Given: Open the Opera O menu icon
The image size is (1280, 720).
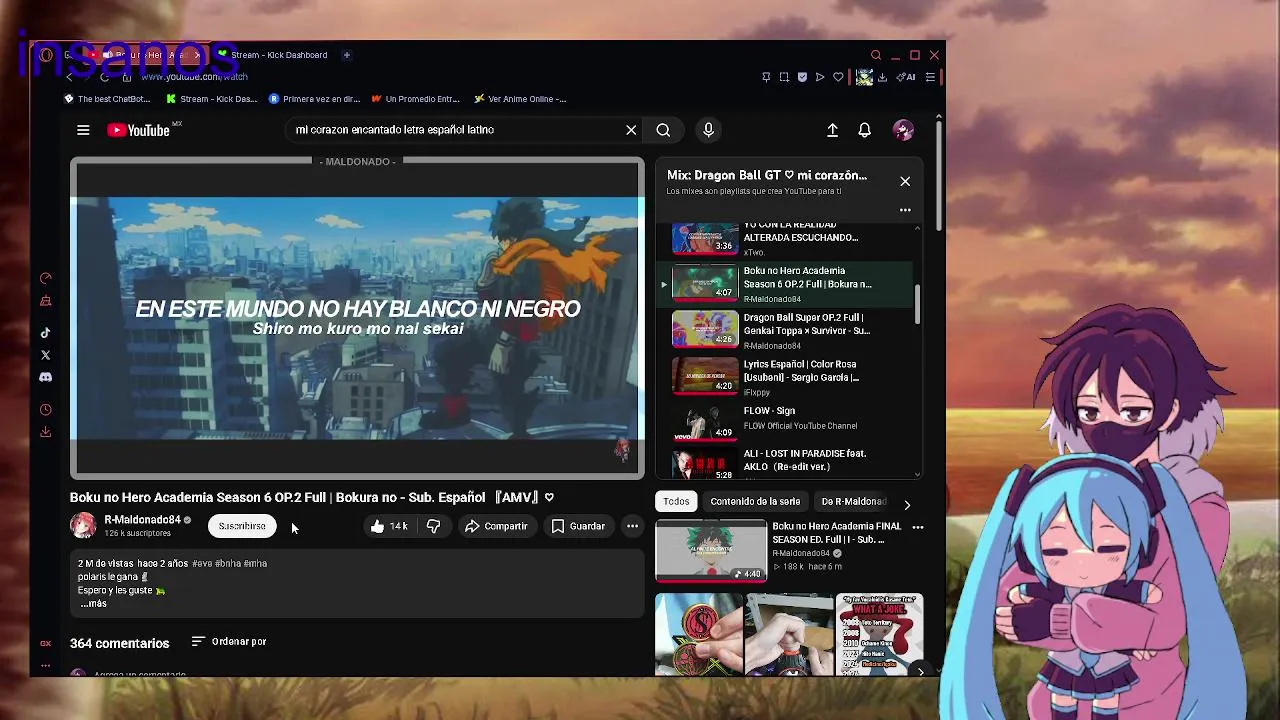Looking at the screenshot, I should pyautogui.click(x=45, y=55).
